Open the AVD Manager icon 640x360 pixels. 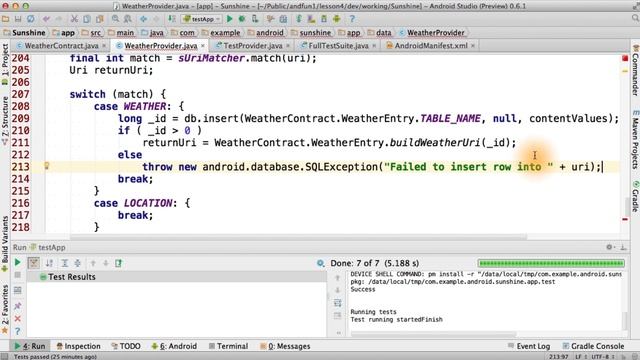pyautogui.click(x=311, y=19)
